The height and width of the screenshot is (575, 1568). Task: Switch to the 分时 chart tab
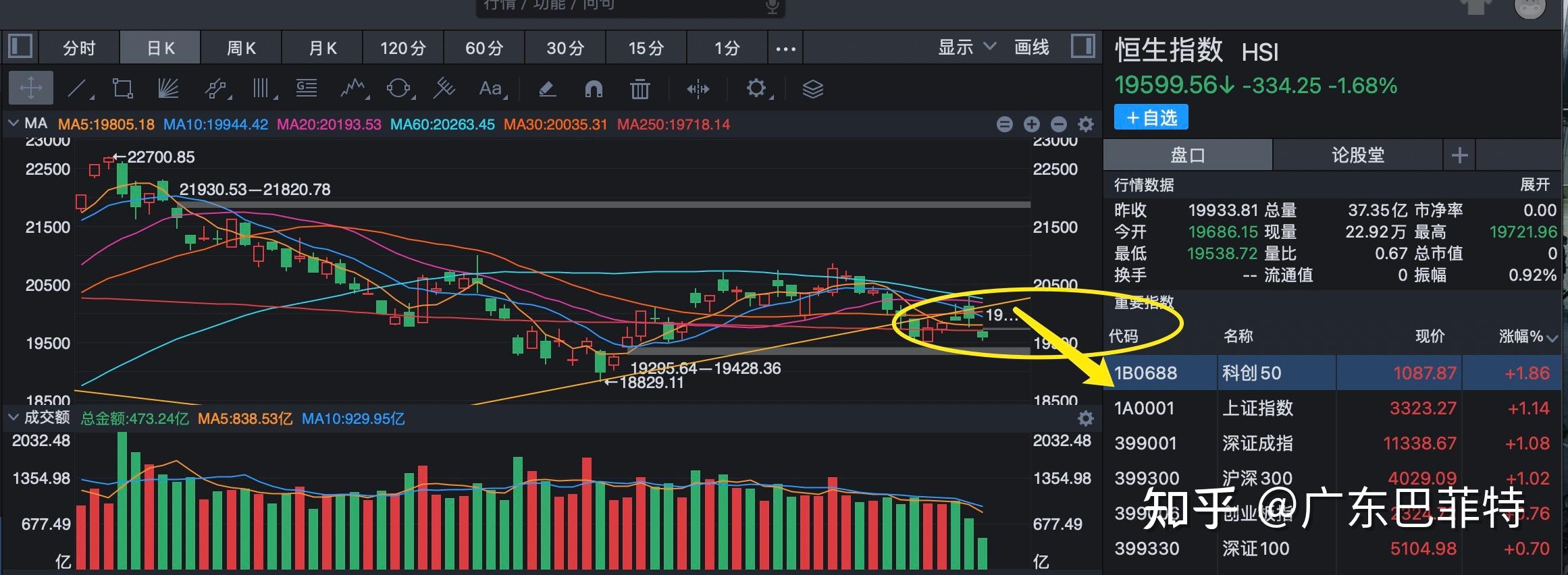(x=79, y=49)
